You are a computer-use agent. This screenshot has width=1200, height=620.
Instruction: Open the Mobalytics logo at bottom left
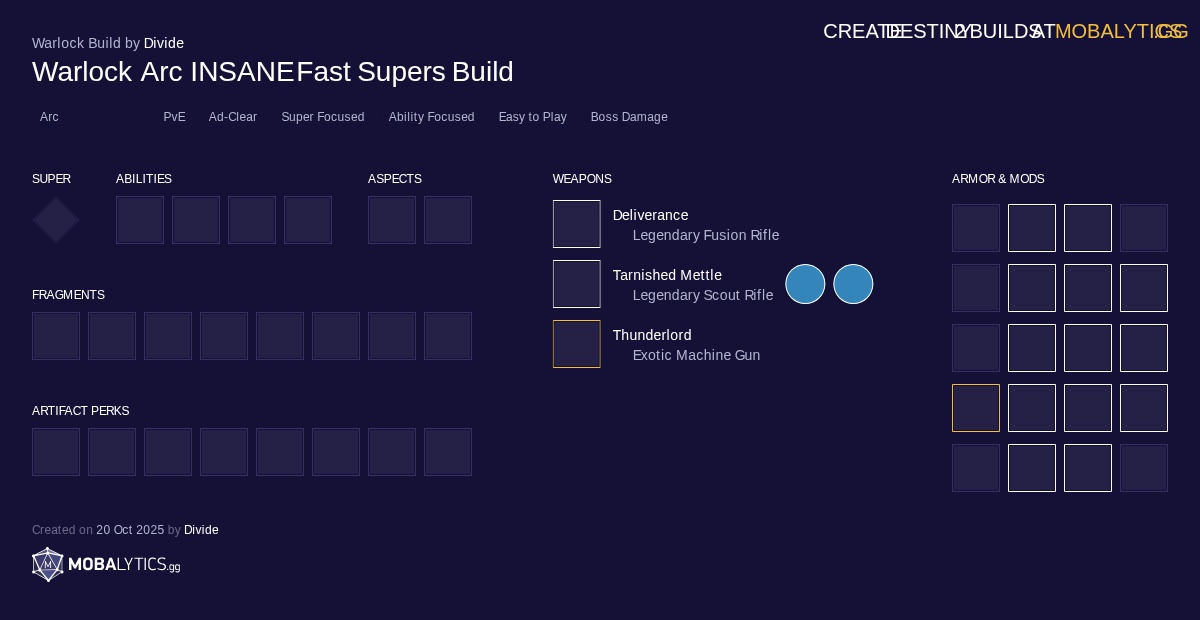click(106, 565)
